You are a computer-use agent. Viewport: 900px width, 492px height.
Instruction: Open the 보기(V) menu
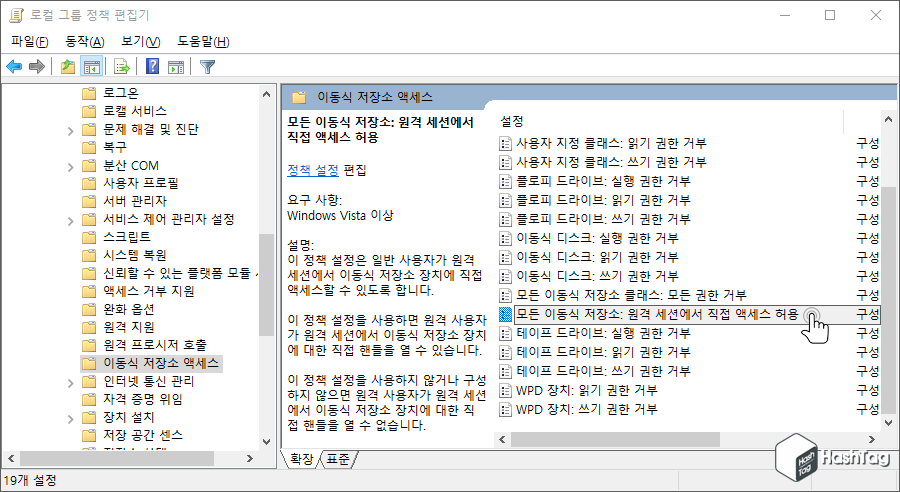(x=141, y=42)
